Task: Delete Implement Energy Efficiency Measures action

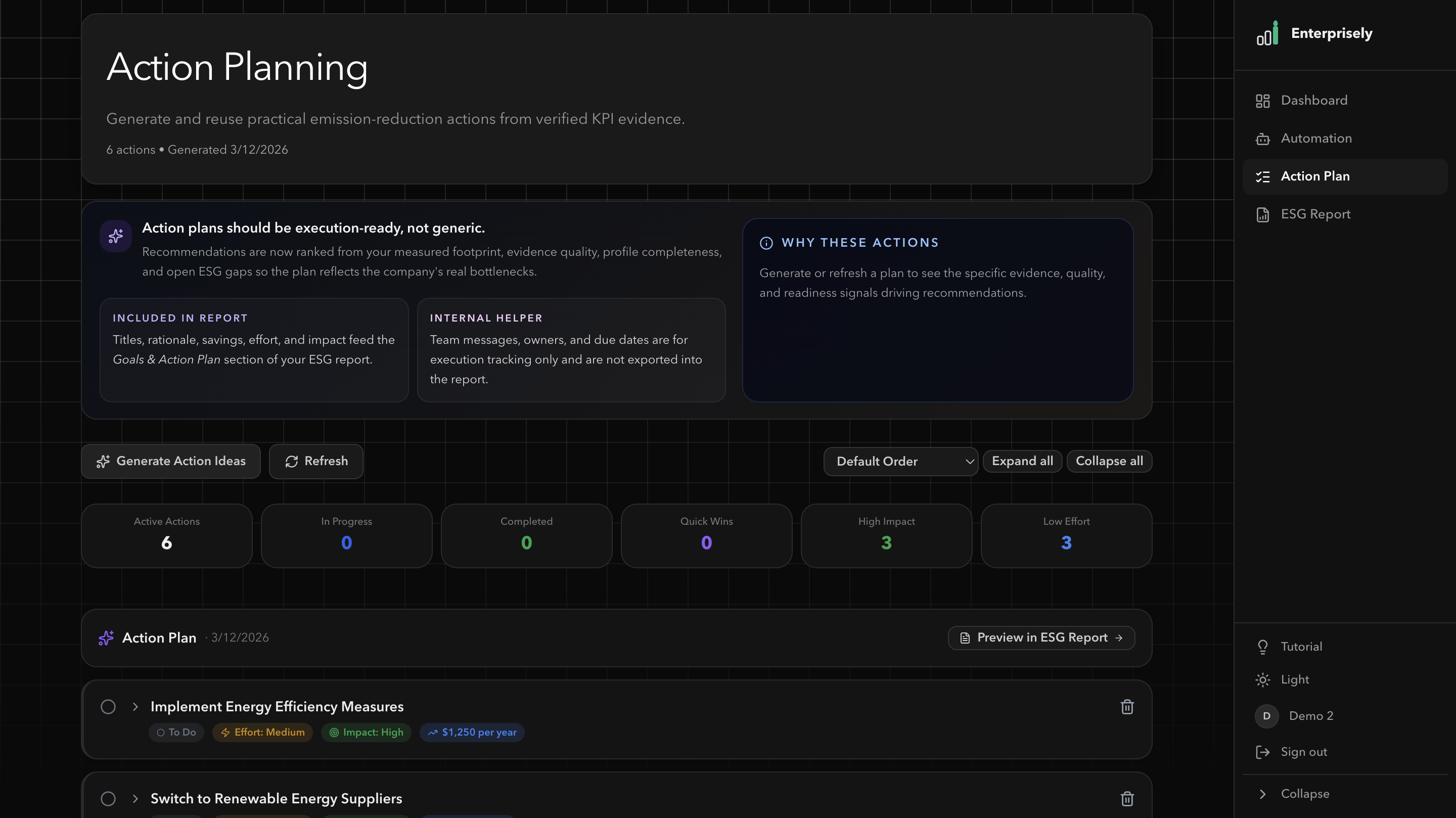Action: [x=1127, y=707]
